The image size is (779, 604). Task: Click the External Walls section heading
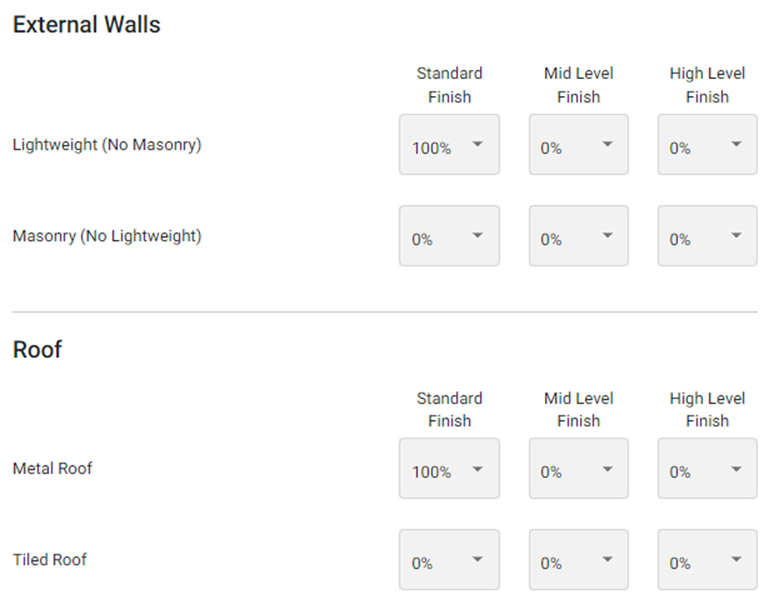[86, 26]
